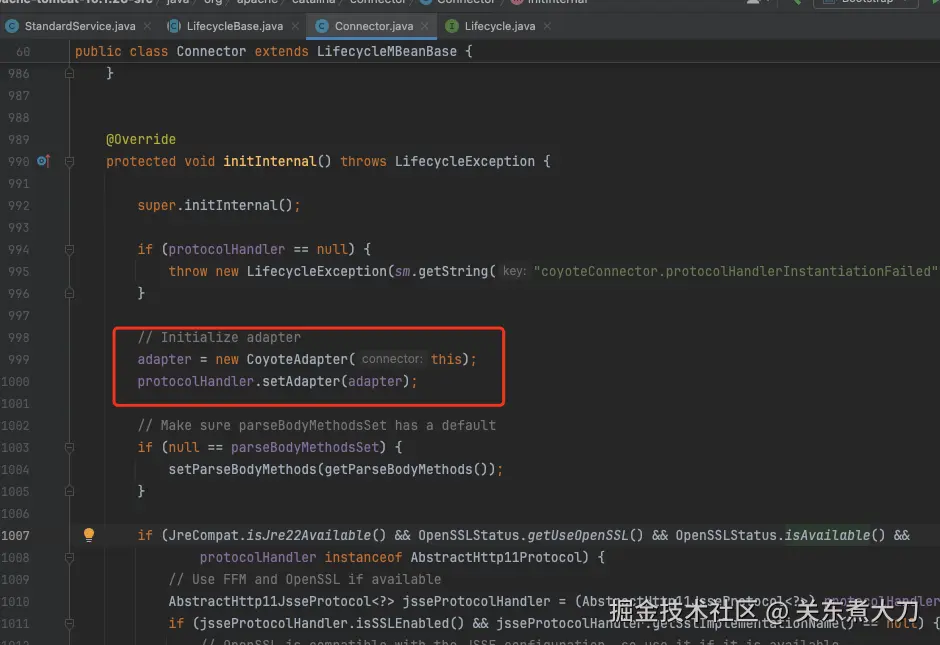Click line number 1000 in the gutter
The image size is (940, 645).
point(15,381)
